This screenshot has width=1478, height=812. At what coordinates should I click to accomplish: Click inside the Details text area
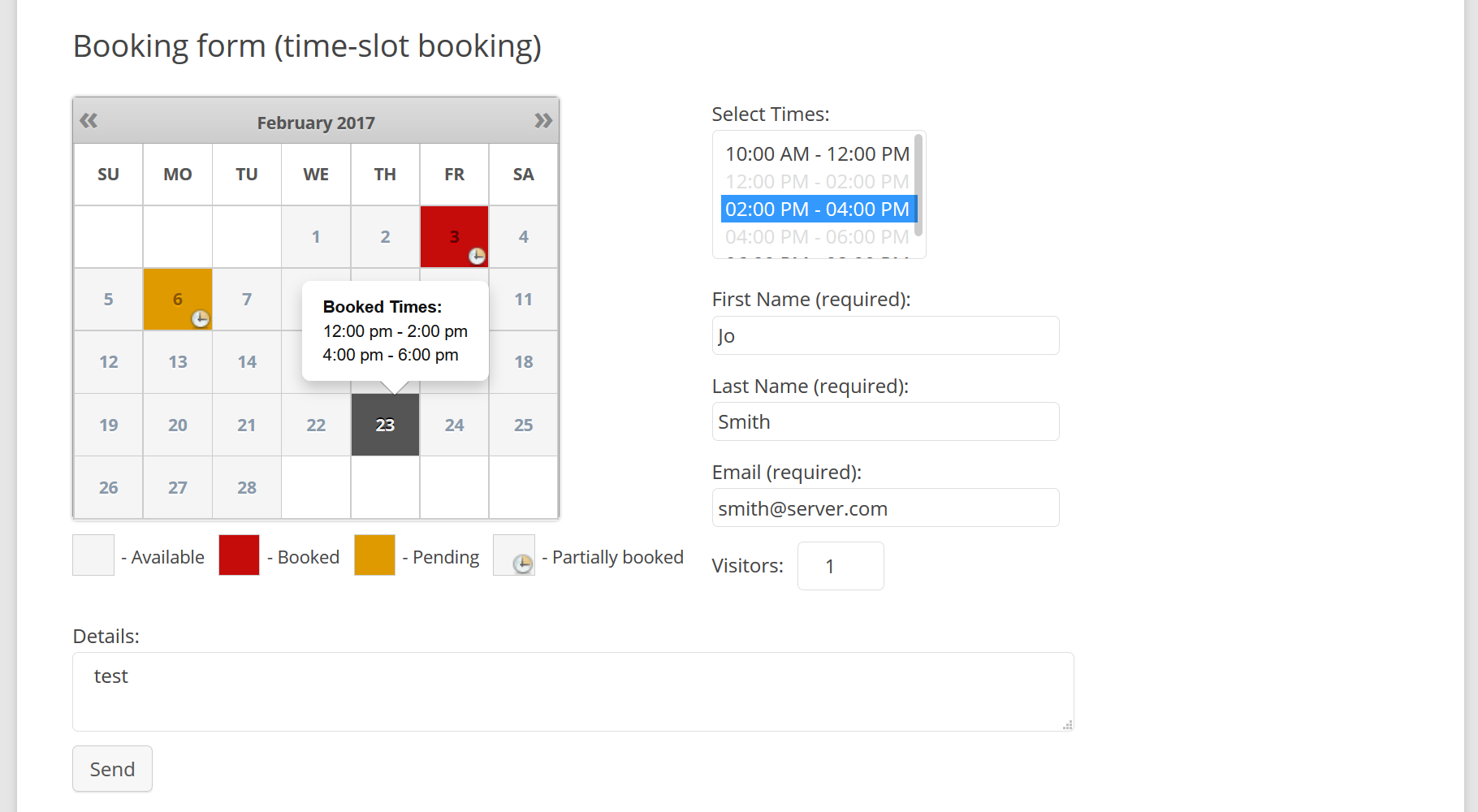pos(573,692)
